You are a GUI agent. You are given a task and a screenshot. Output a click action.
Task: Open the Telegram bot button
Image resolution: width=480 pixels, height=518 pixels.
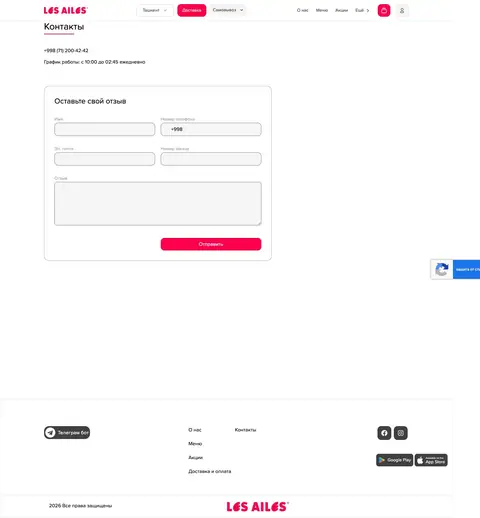[x=67, y=432]
